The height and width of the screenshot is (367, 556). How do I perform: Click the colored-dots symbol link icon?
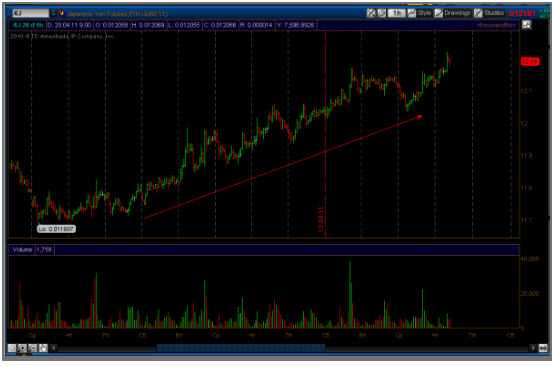pos(61,13)
